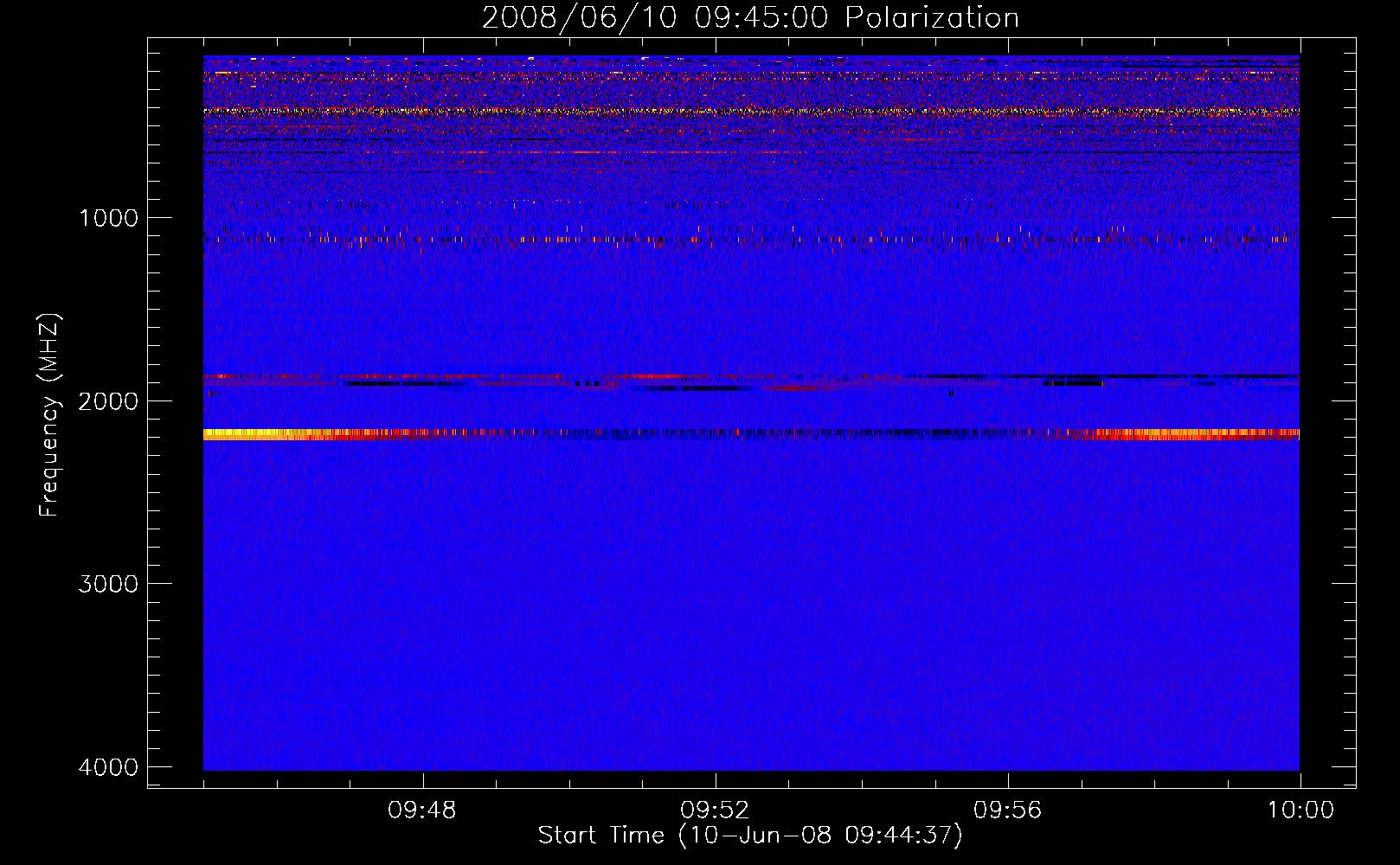The height and width of the screenshot is (865, 1400).
Task: Click the 09:52 time tick label
Action: click(715, 811)
